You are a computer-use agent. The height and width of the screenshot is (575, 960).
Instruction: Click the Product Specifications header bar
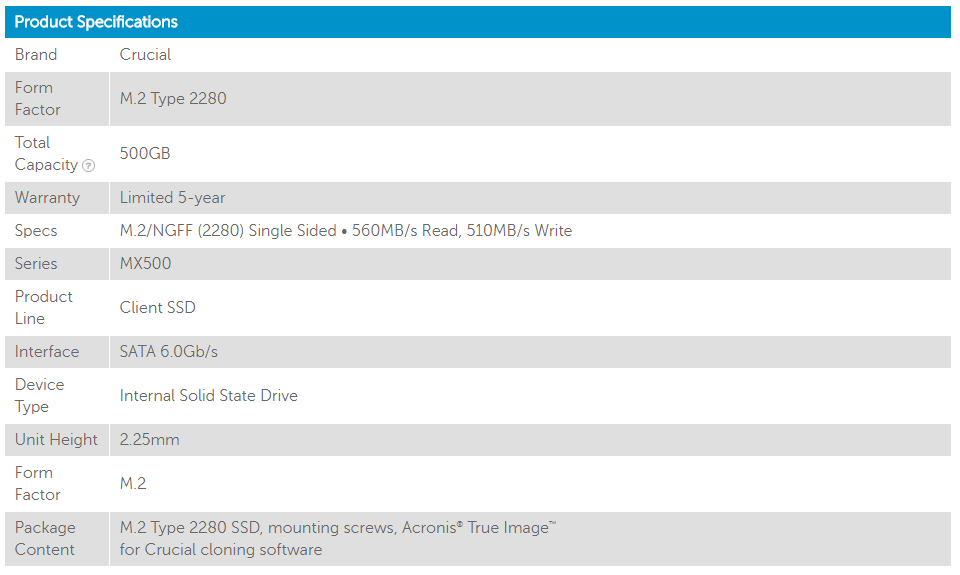478,22
